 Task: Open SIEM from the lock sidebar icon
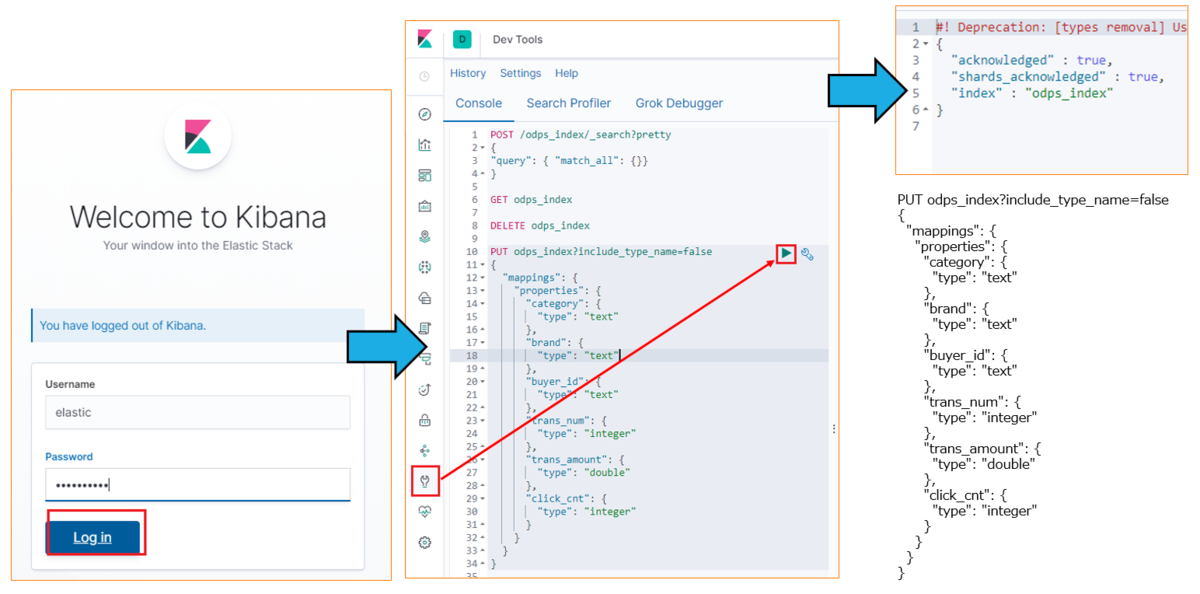click(x=425, y=420)
